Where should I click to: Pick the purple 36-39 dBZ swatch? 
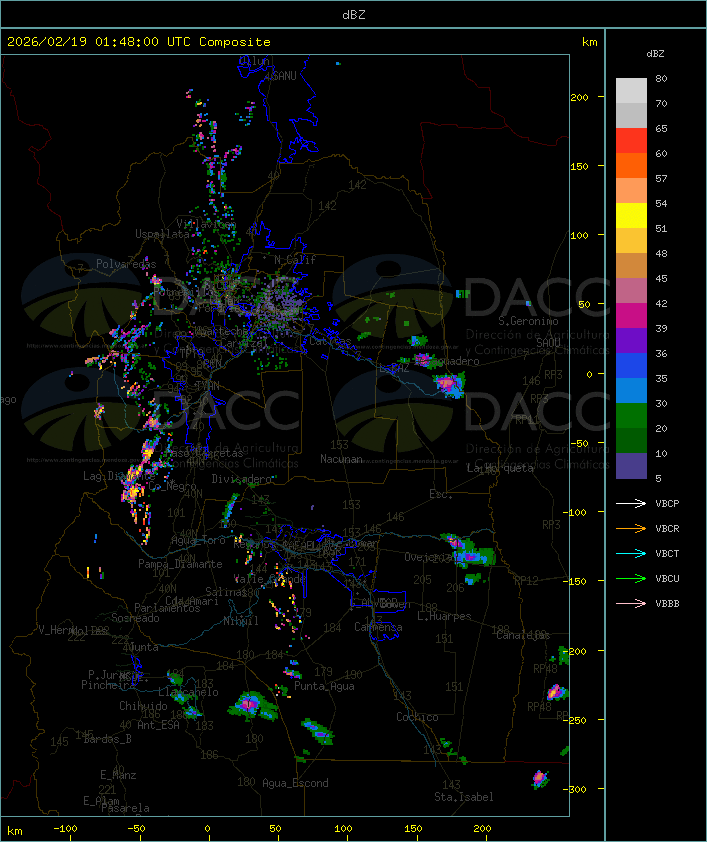pyautogui.click(x=631, y=340)
